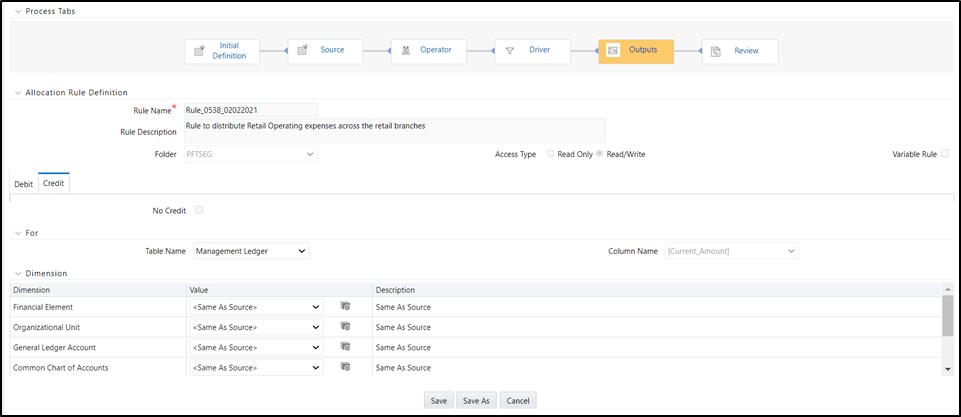Toggle the No Credit checkbox
Screen dimensions: 961x417
click(x=199, y=210)
